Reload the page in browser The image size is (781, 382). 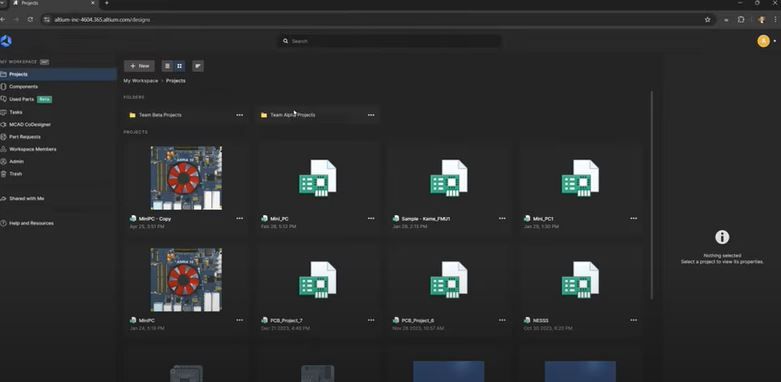[x=30, y=19]
